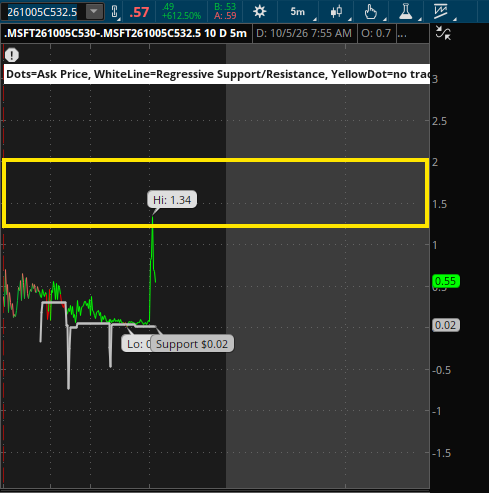Click the last price .57
This screenshot has width=489, height=493.
139,12
